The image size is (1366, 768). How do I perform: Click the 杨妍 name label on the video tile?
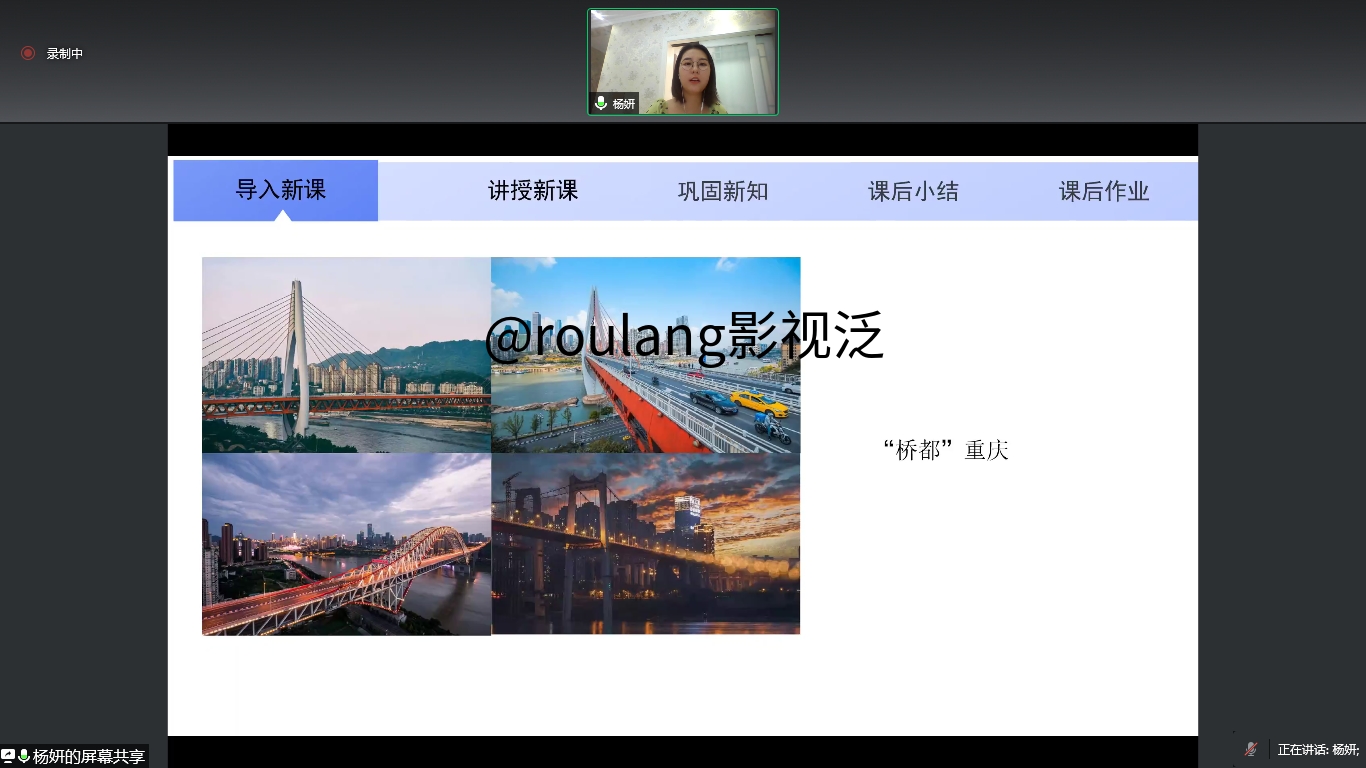(624, 104)
